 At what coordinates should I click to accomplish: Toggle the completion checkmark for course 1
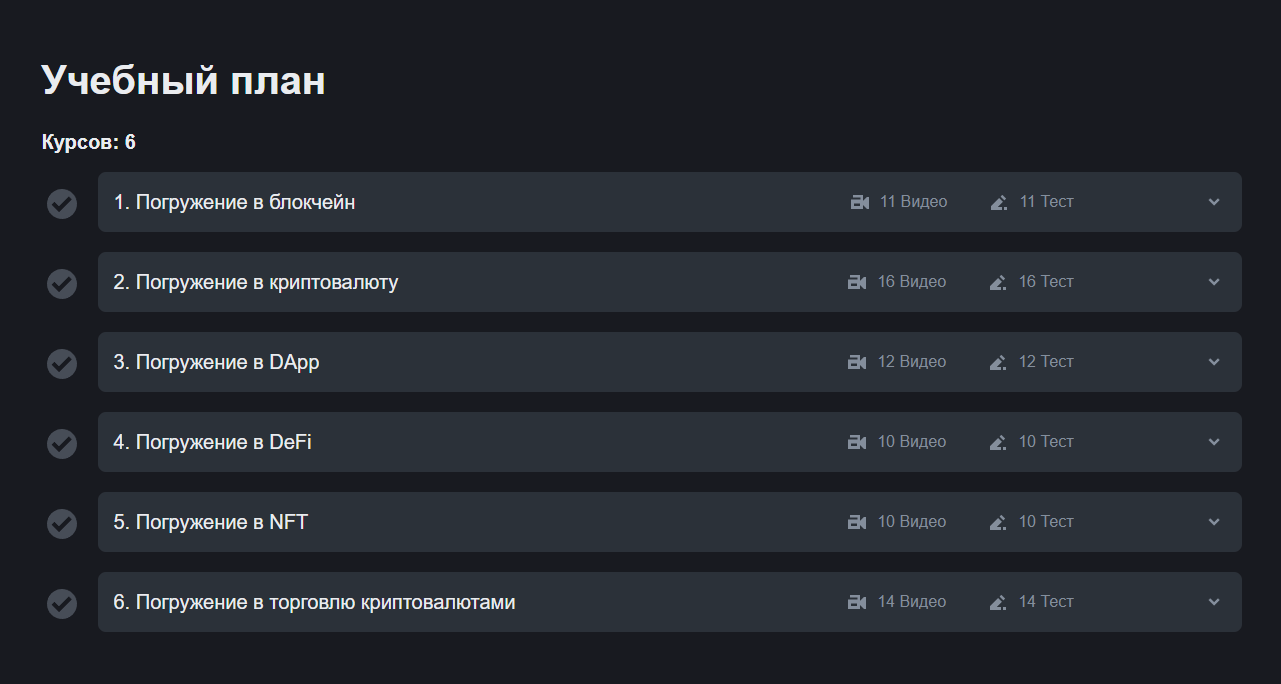[62, 204]
